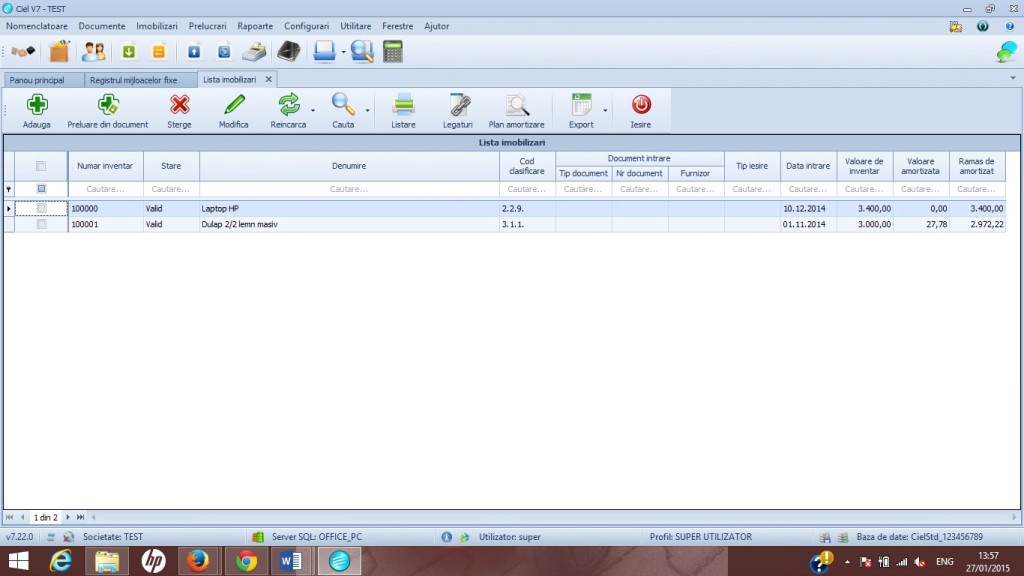Toggle the header select-all checkbox

pyautogui.click(x=41, y=166)
